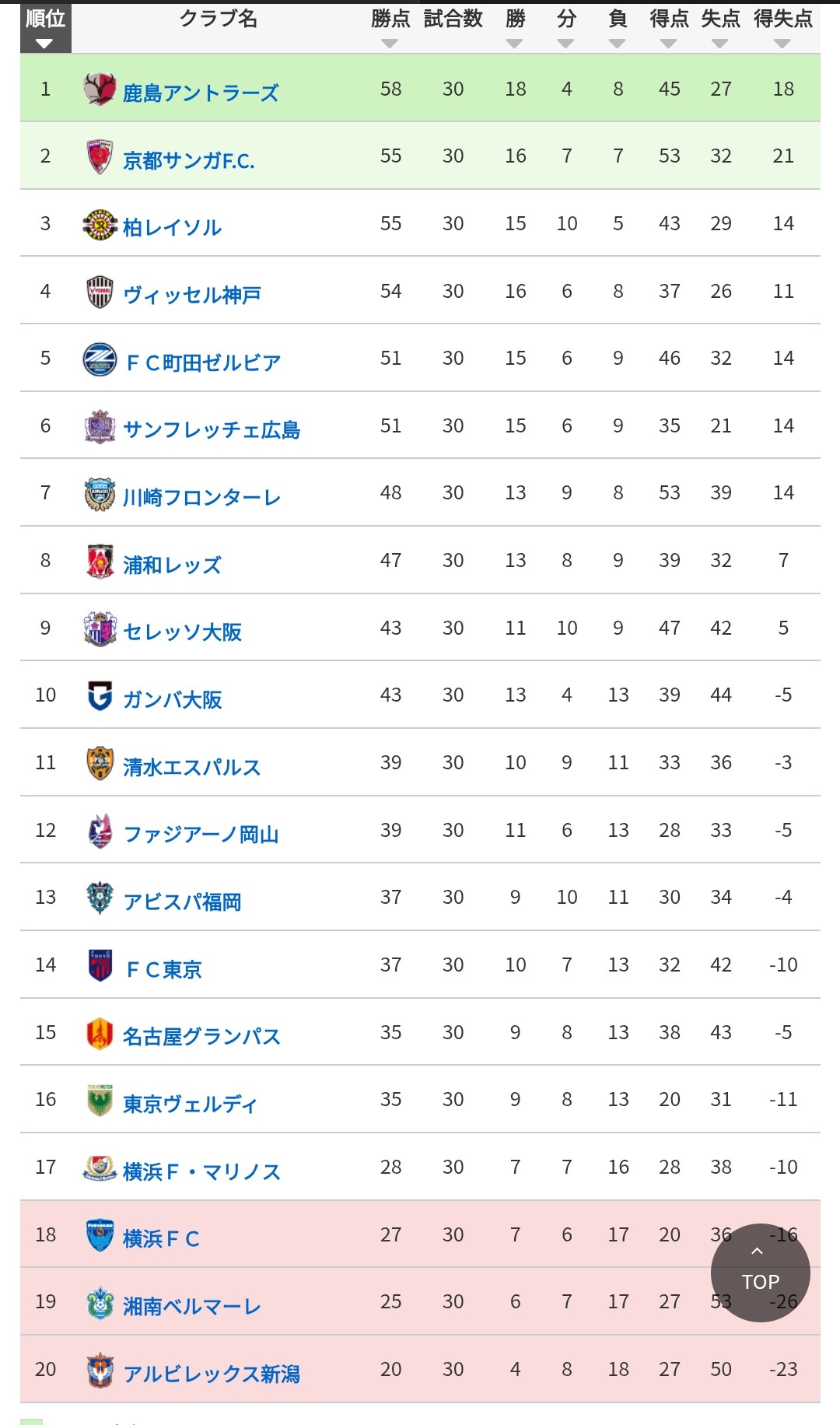Click the Gamba Osaka crest icon
This screenshot has width=840, height=1425.
coord(100,696)
